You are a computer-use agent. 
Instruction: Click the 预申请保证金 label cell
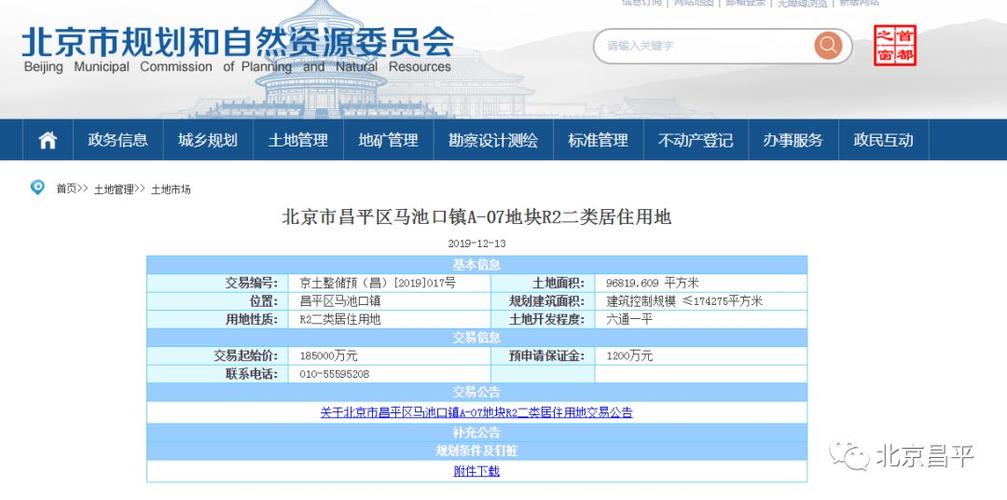click(x=543, y=356)
